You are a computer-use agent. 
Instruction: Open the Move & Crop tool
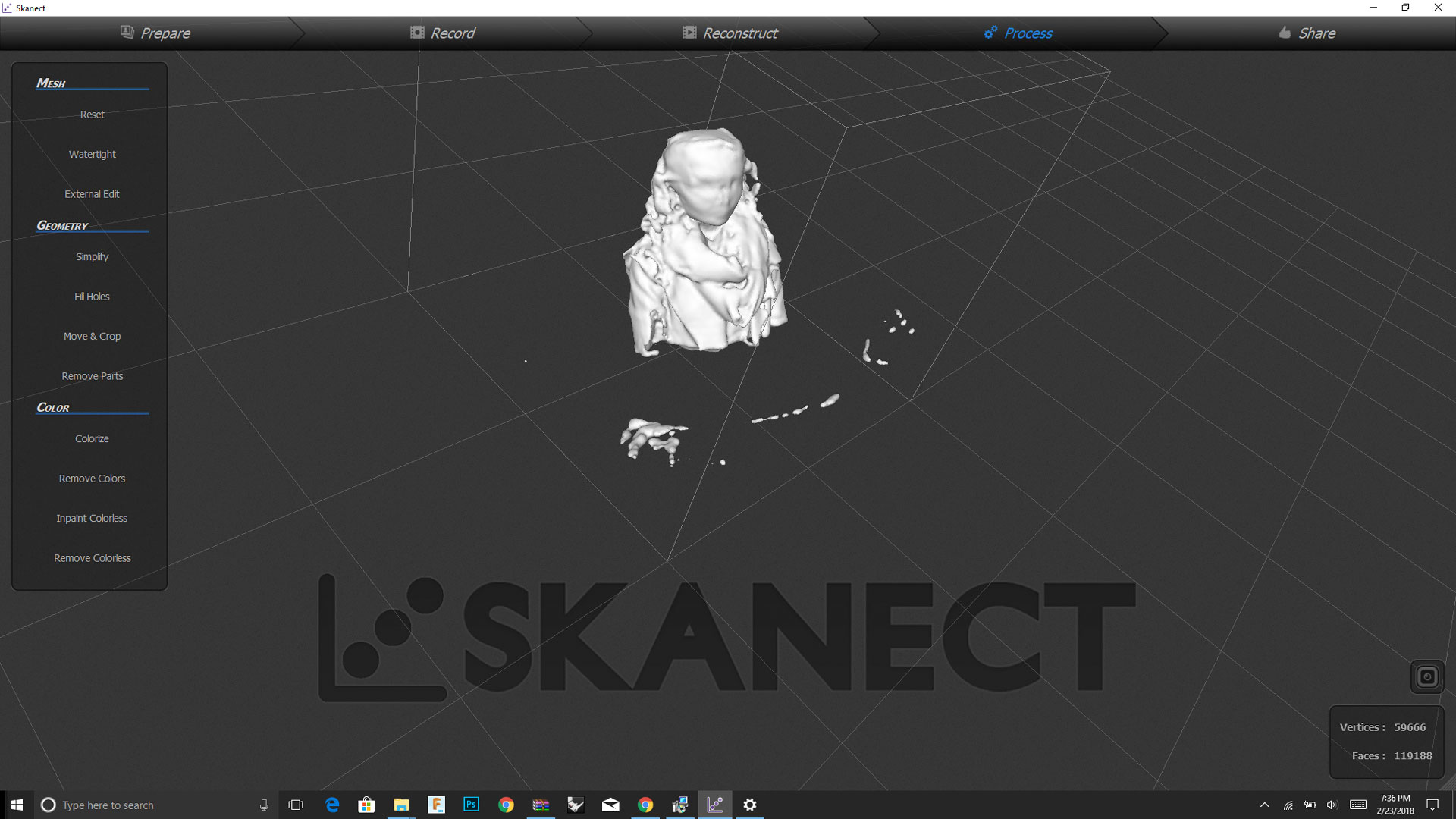[92, 336]
